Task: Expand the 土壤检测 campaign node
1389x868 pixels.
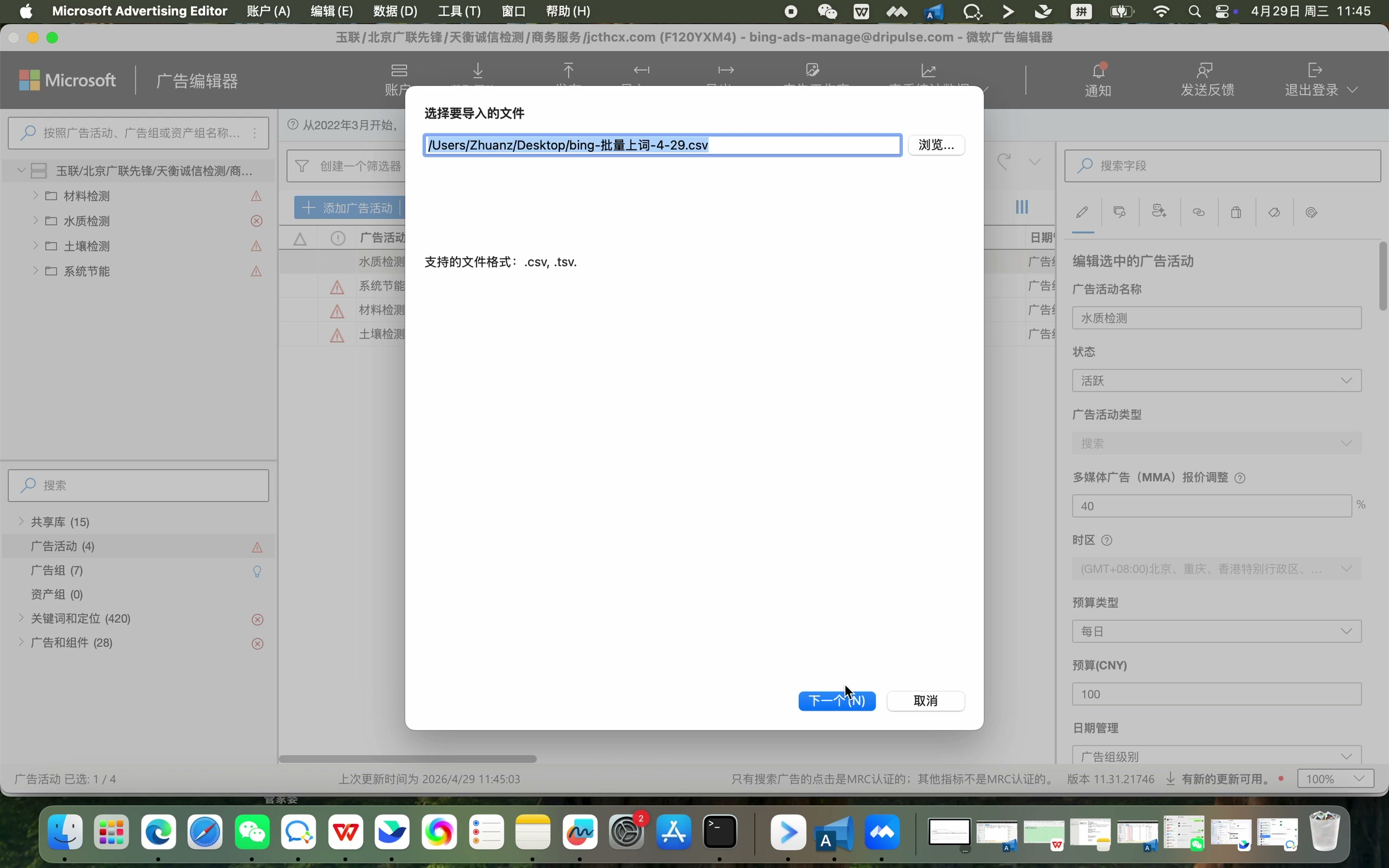Action: 35,246
